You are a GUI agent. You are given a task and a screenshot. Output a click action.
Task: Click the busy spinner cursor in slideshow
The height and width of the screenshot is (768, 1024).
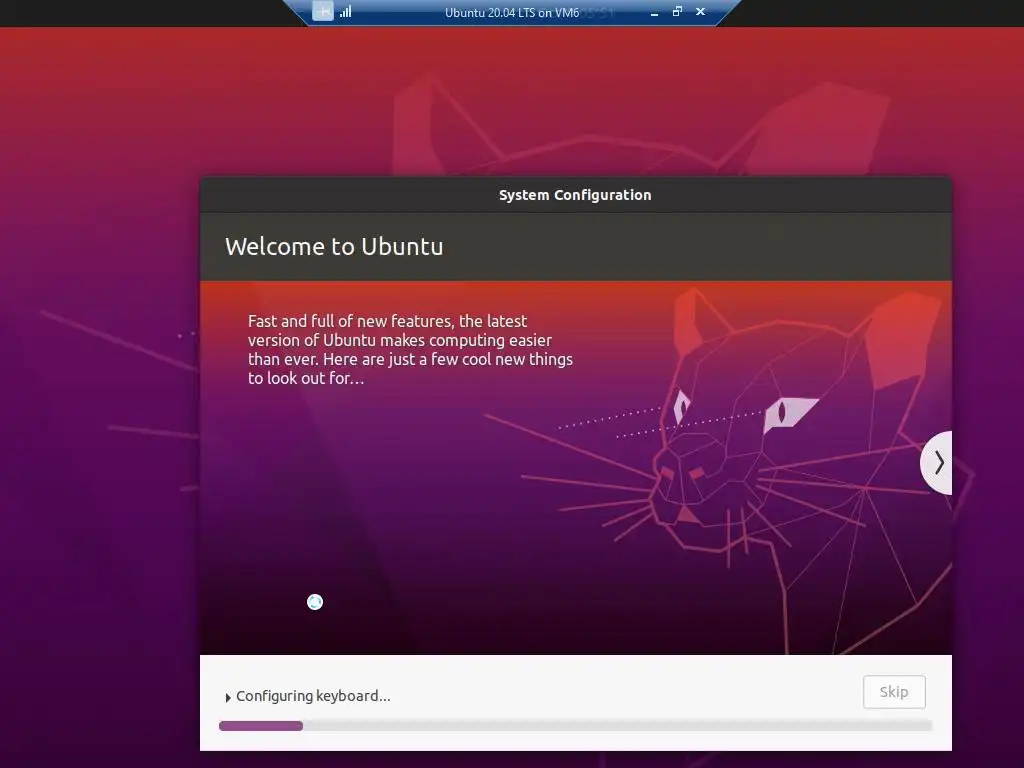pos(315,601)
